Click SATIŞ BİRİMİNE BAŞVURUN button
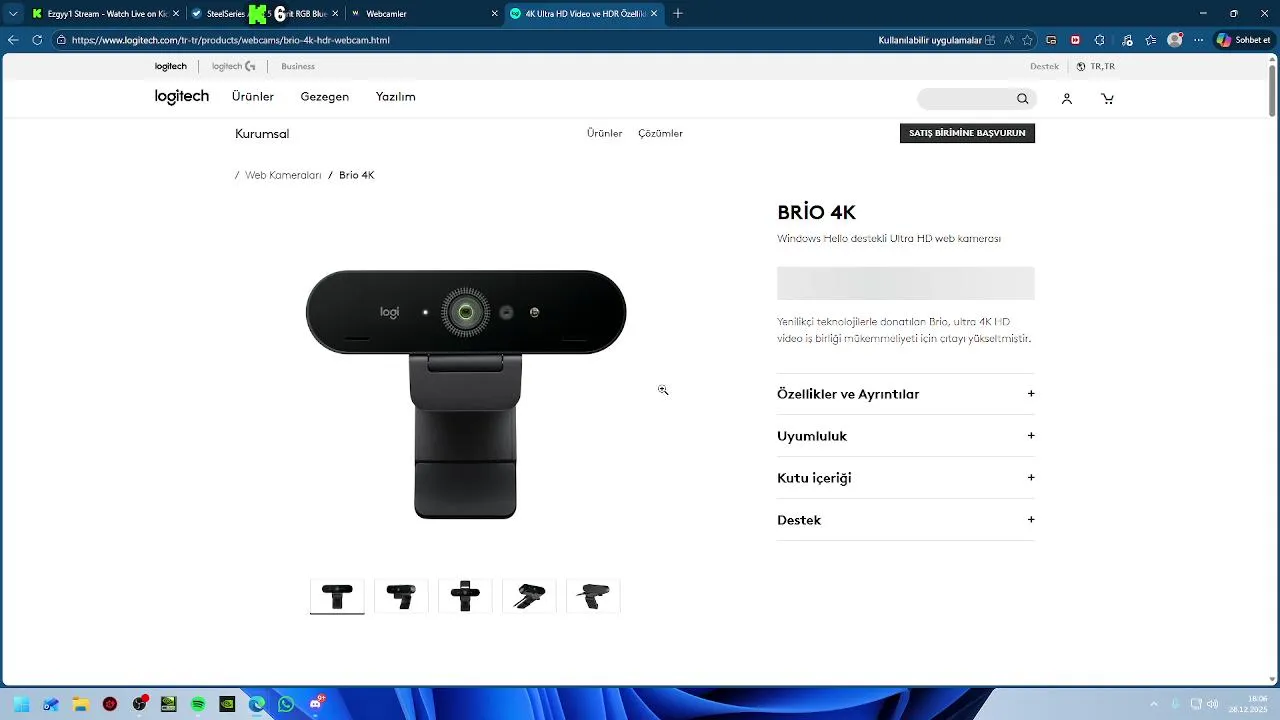1280x720 pixels. [967, 133]
